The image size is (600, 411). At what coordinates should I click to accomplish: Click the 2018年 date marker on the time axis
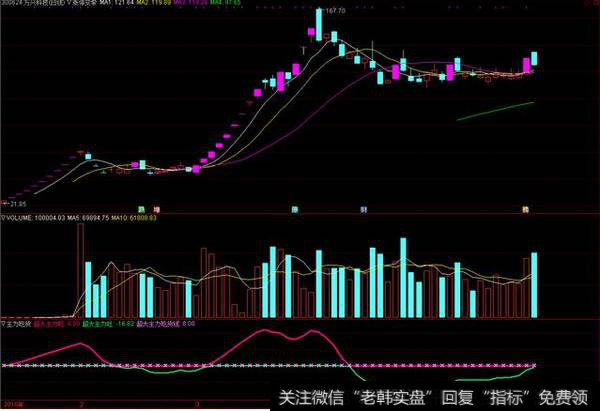(13, 404)
